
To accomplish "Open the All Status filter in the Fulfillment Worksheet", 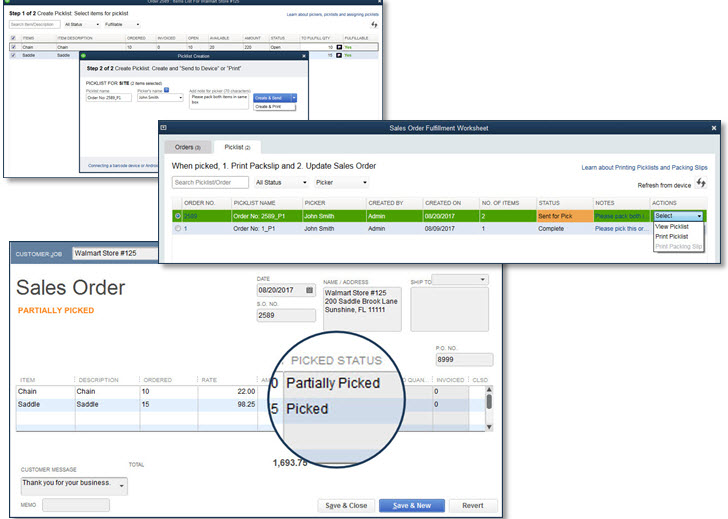I will tap(281, 182).
